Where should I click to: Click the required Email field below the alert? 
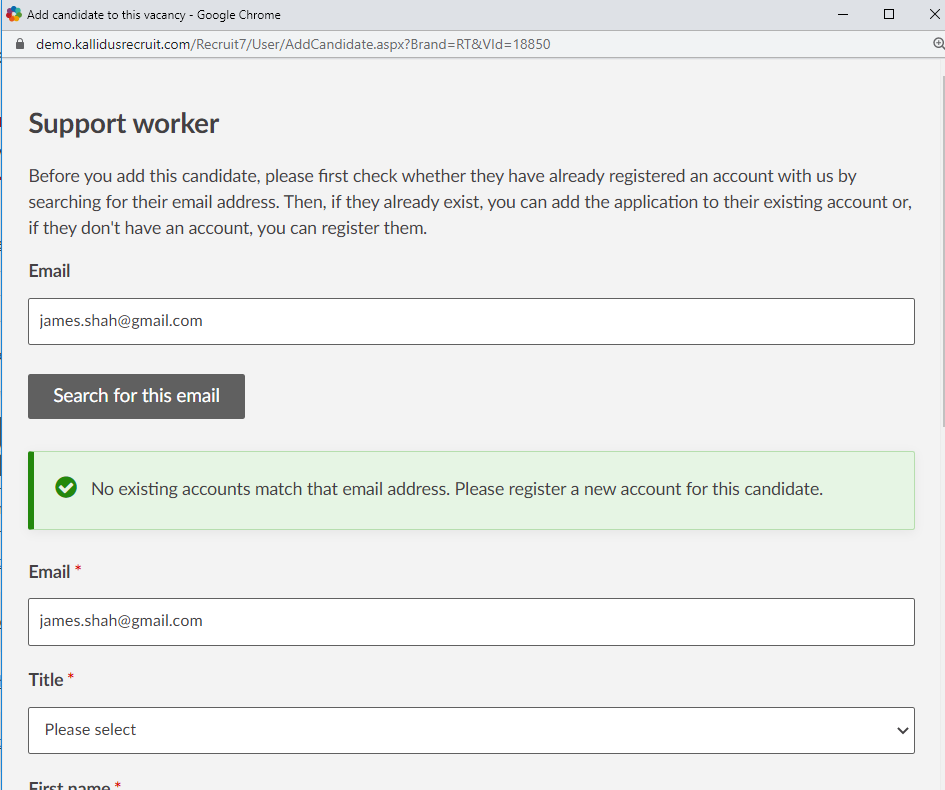coord(471,621)
